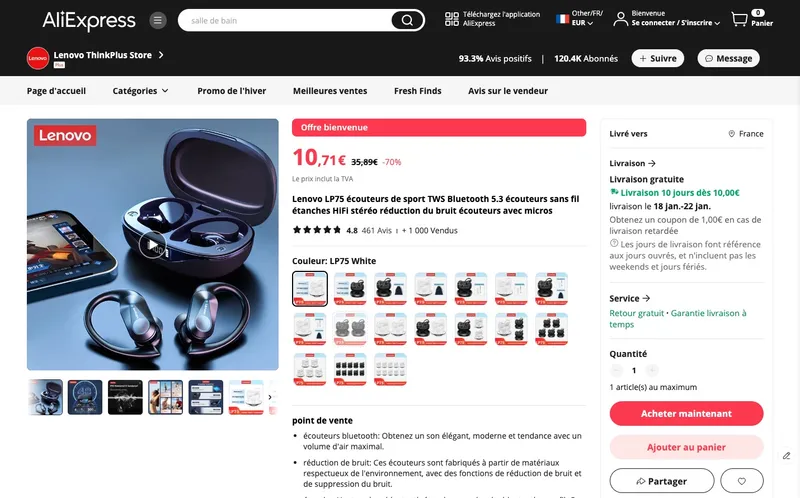Viewport: 800px width, 498px height.
Task: Open the shopping cart icon
Action: [739, 19]
